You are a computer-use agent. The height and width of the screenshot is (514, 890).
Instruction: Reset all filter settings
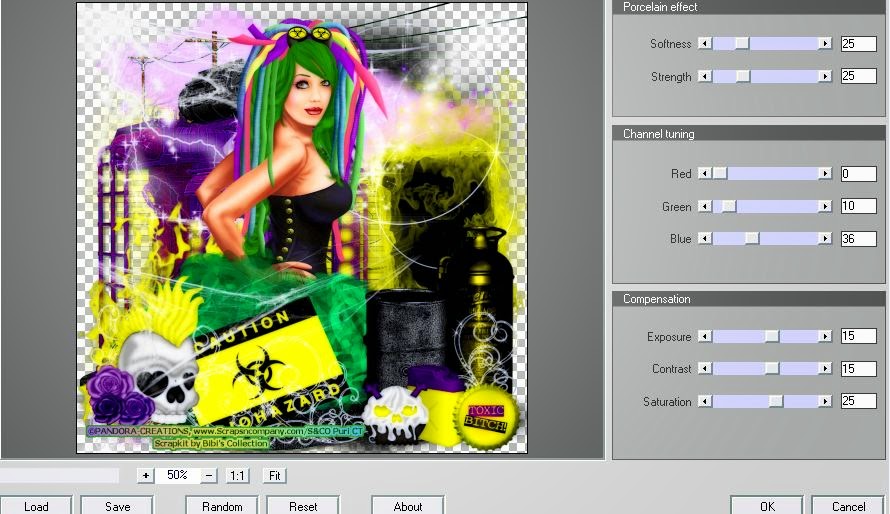pos(303,506)
